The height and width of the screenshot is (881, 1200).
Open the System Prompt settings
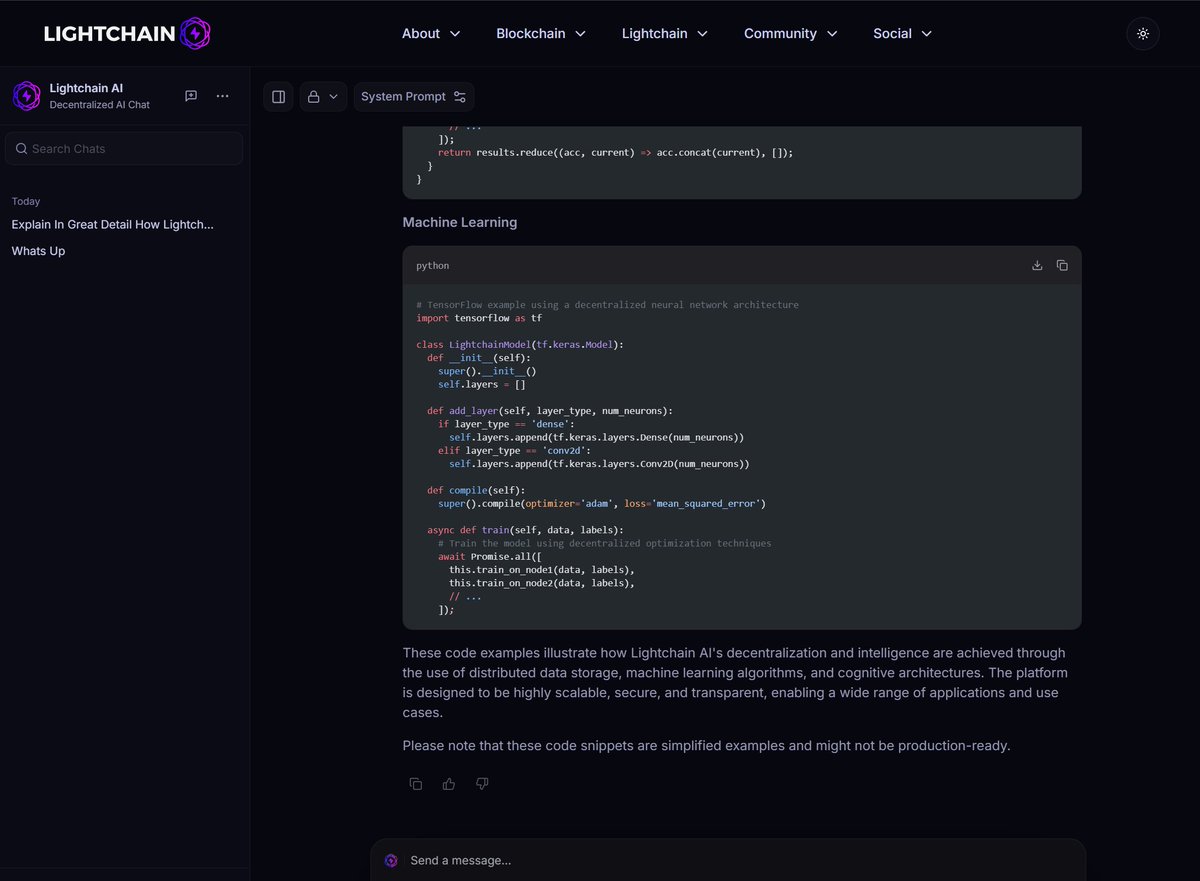coord(414,97)
